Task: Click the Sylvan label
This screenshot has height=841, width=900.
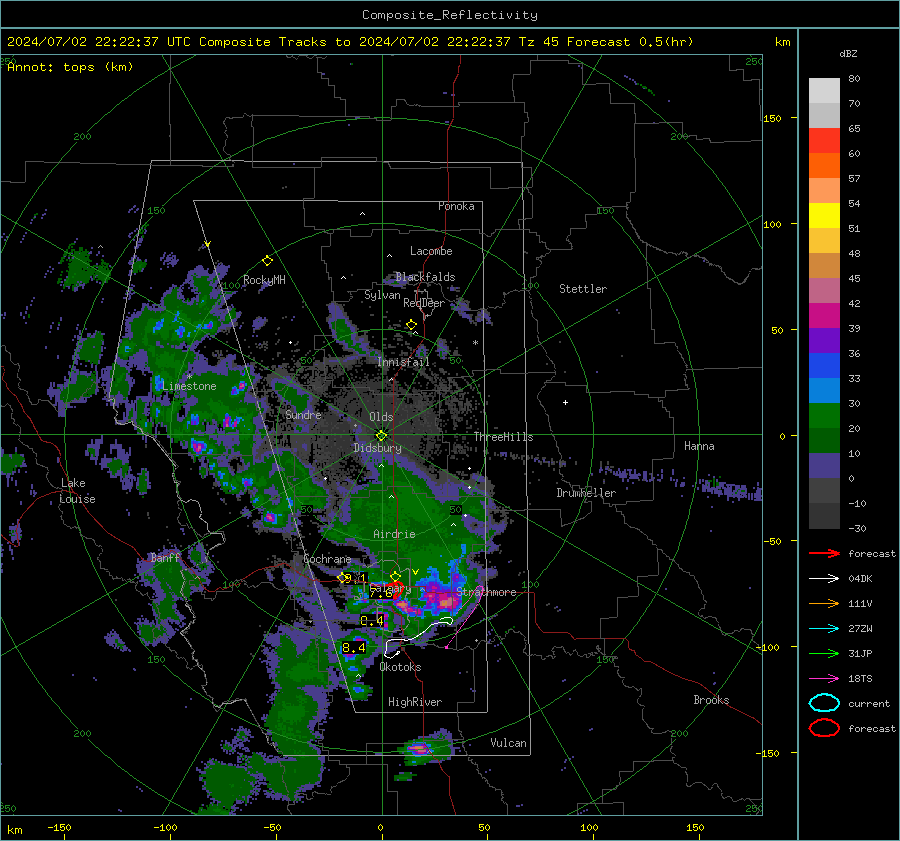Action: pos(382,295)
